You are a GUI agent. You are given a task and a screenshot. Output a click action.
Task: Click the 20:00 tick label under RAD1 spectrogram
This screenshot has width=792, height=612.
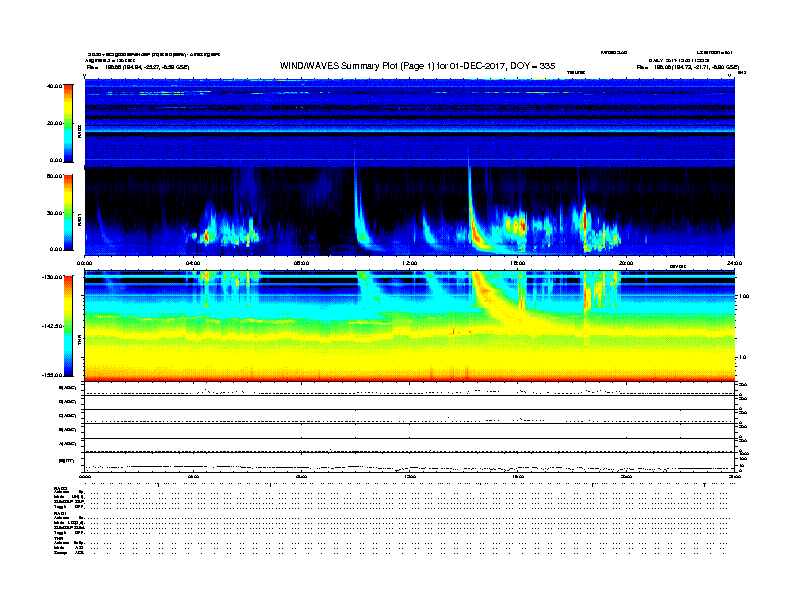626,263
